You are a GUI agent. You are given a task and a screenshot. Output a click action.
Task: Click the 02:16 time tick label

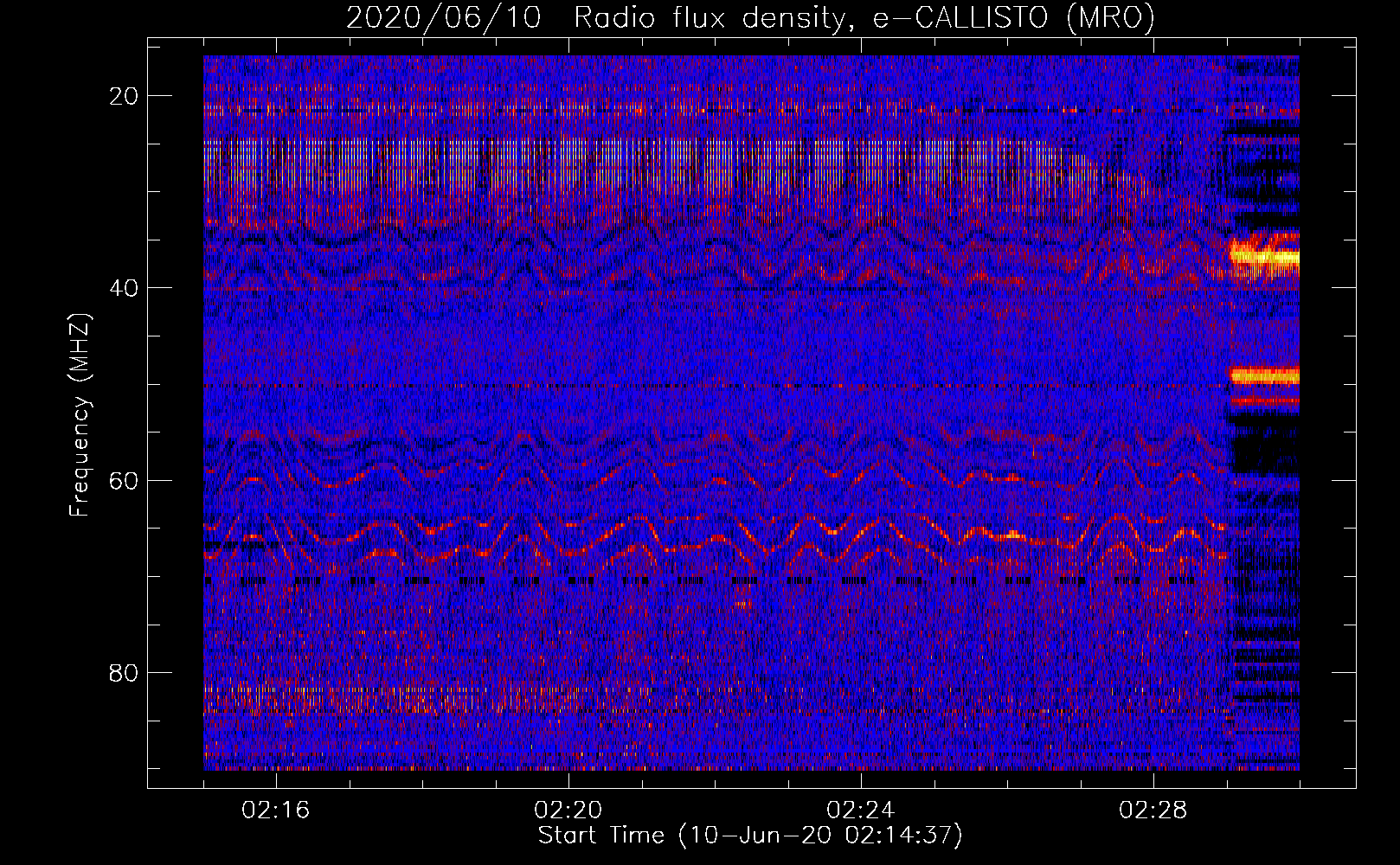(276, 811)
